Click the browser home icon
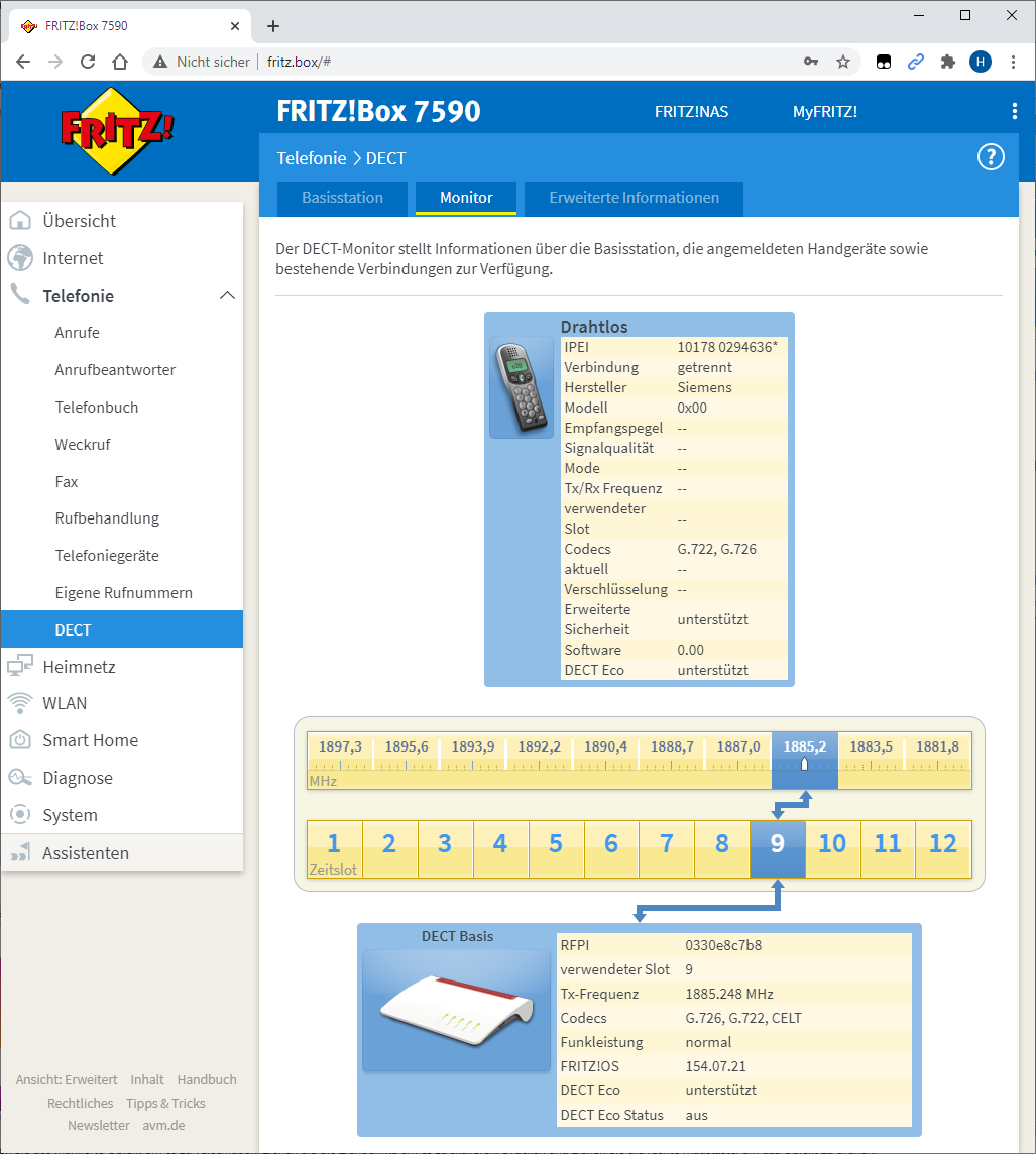The width and height of the screenshot is (1036, 1154). (x=120, y=62)
